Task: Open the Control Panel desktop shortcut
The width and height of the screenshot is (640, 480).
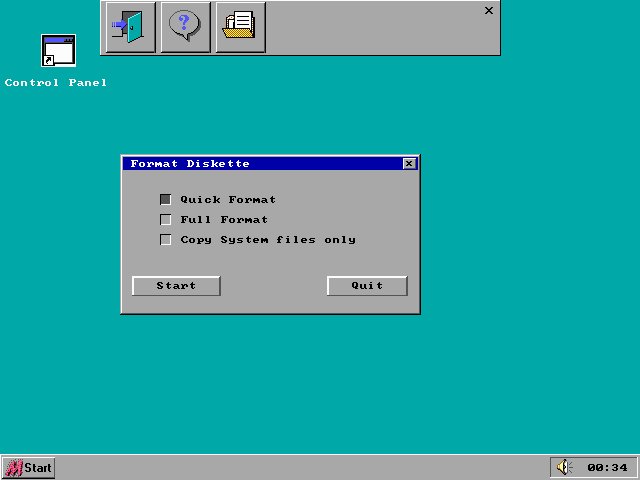Action: (x=58, y=51)
